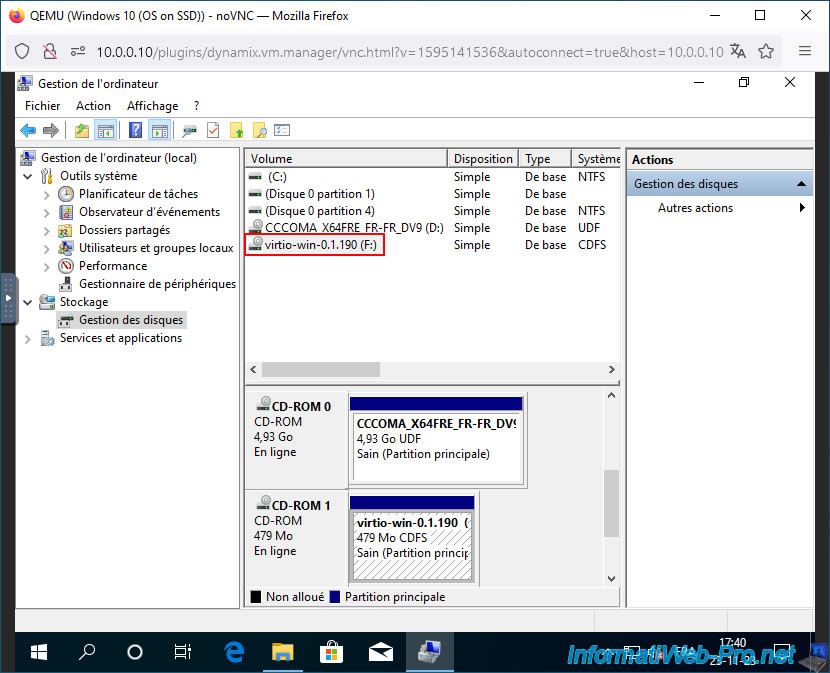The width and height of the screenshot is (830, 673).
Task: Open Microsoft Store from the taskbar
Action: pos(331,652)
